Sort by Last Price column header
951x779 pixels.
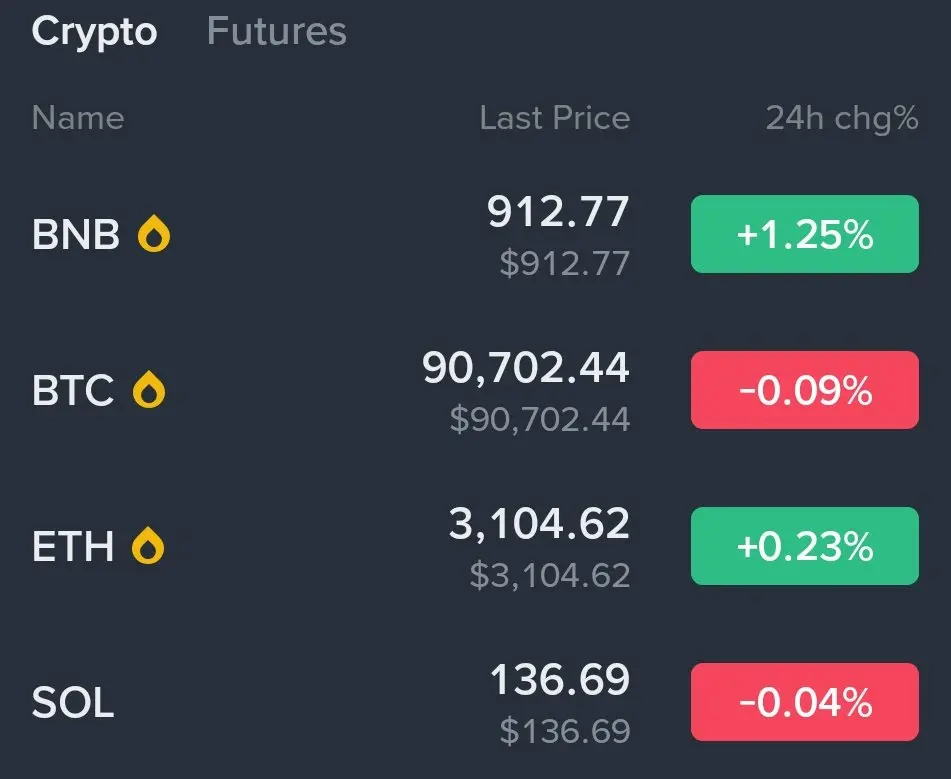[555, 118]
